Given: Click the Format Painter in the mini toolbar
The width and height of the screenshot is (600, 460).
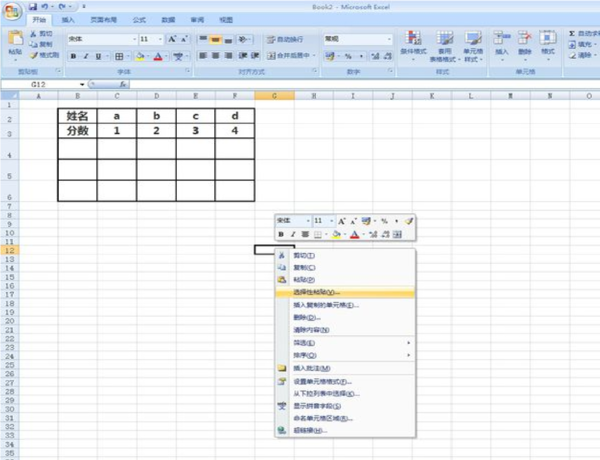Looking at the screenshot, I should tap(409, 220).
